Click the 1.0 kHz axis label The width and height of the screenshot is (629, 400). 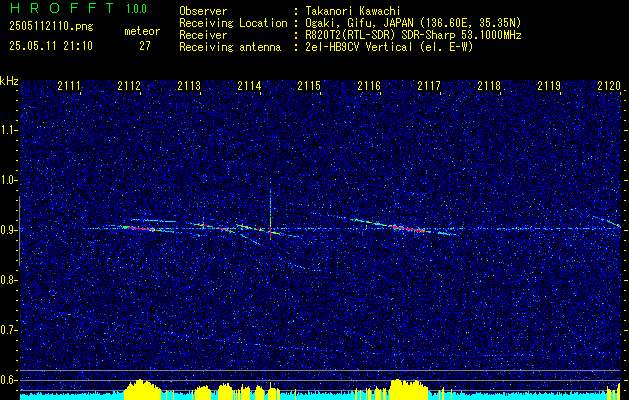pos(8,181)
